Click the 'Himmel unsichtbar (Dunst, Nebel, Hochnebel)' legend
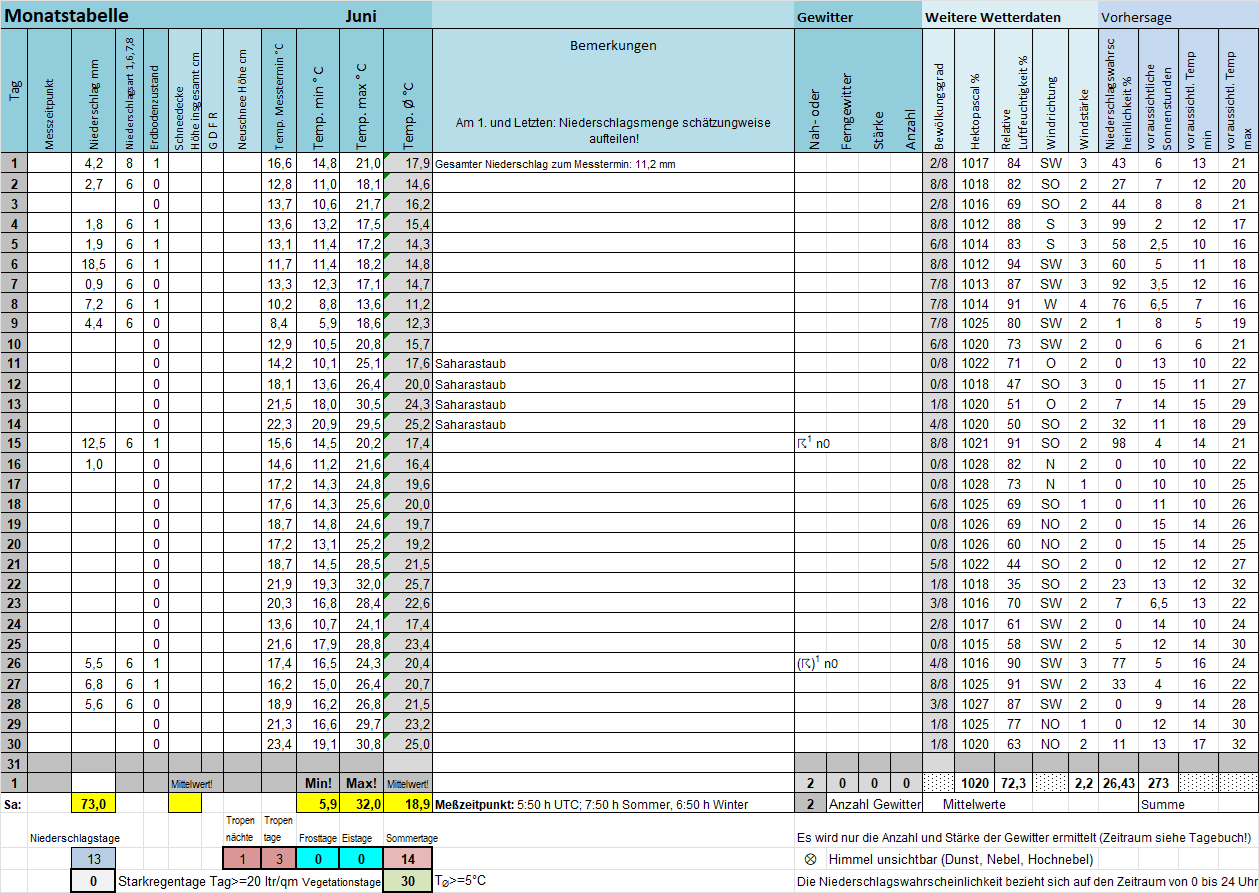The height and width of the screenshot is (893, 1259). pos(960,859)
